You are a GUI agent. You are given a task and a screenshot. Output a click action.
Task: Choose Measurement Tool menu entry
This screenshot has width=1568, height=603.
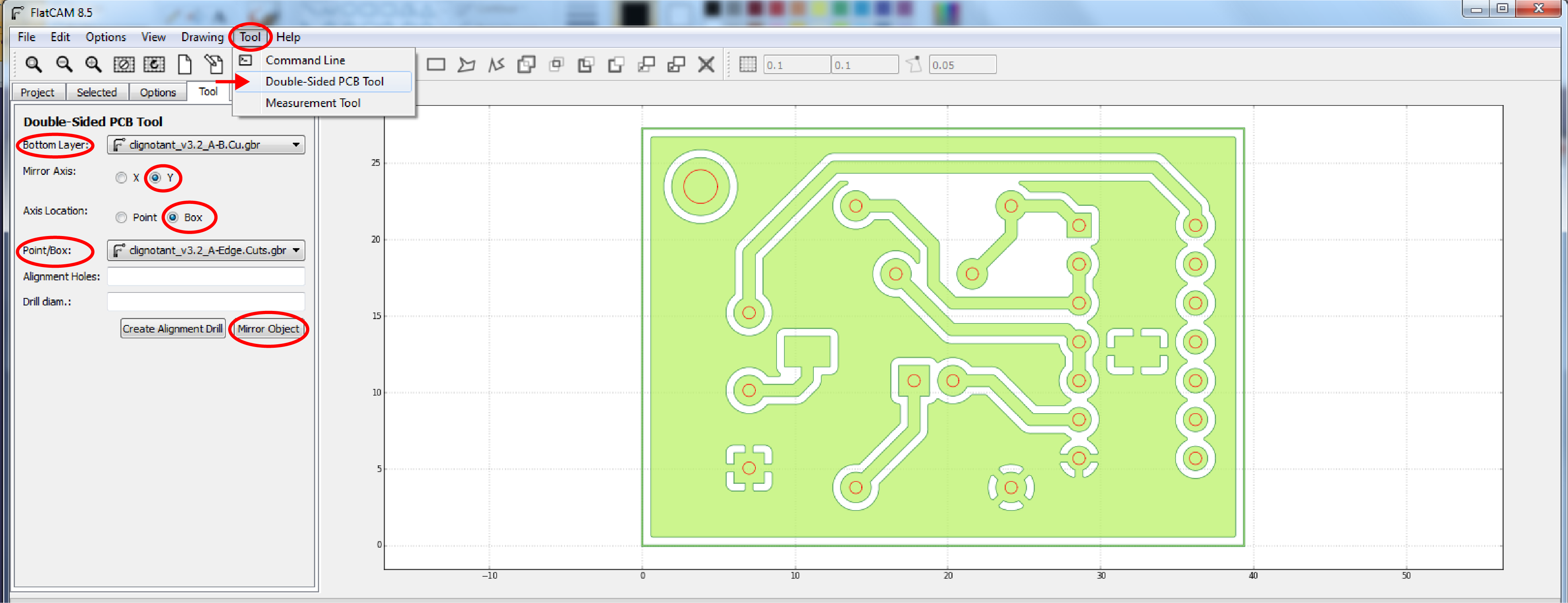click(x=313, y=103)
